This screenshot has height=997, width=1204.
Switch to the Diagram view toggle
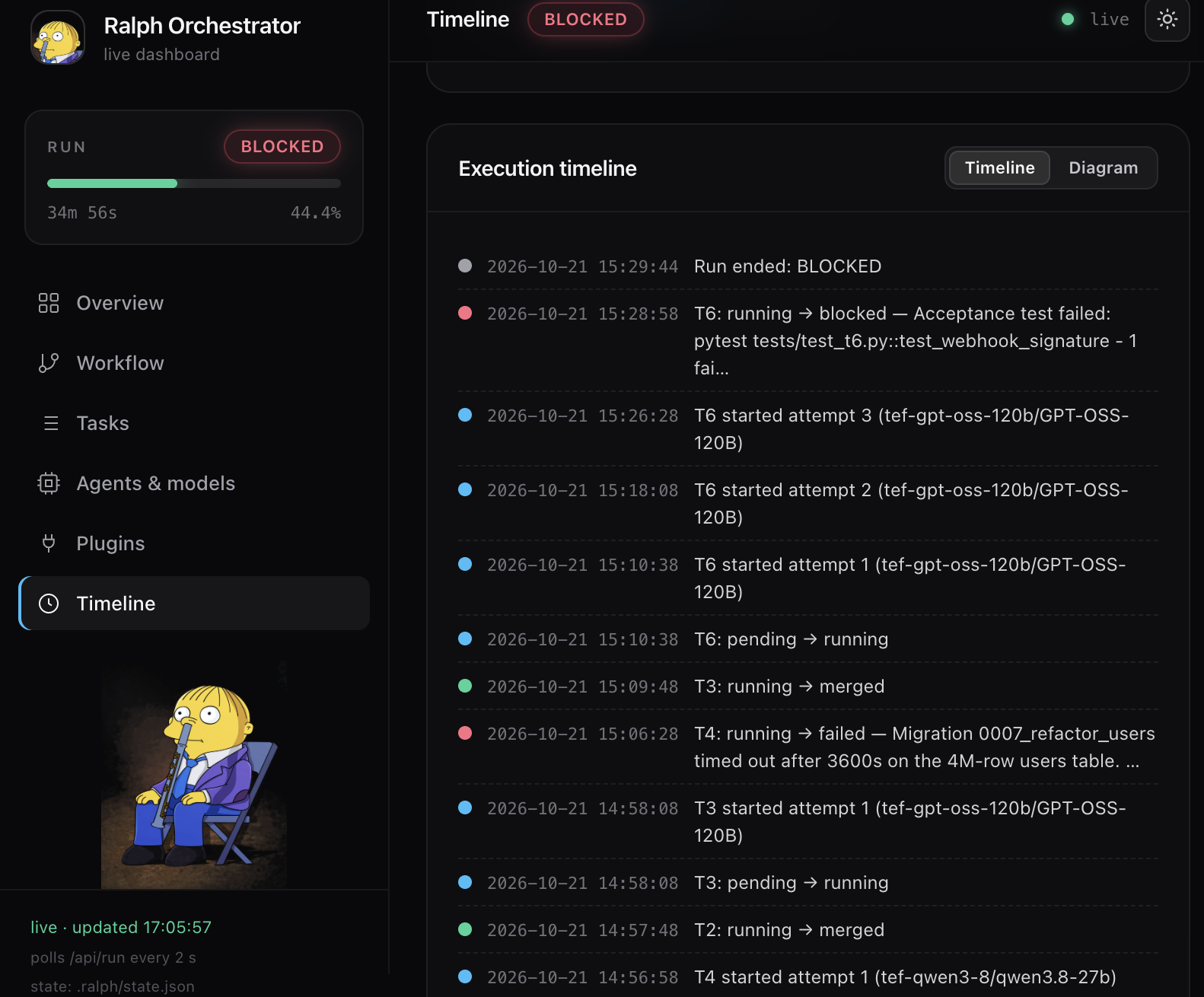pos(1103,167)
